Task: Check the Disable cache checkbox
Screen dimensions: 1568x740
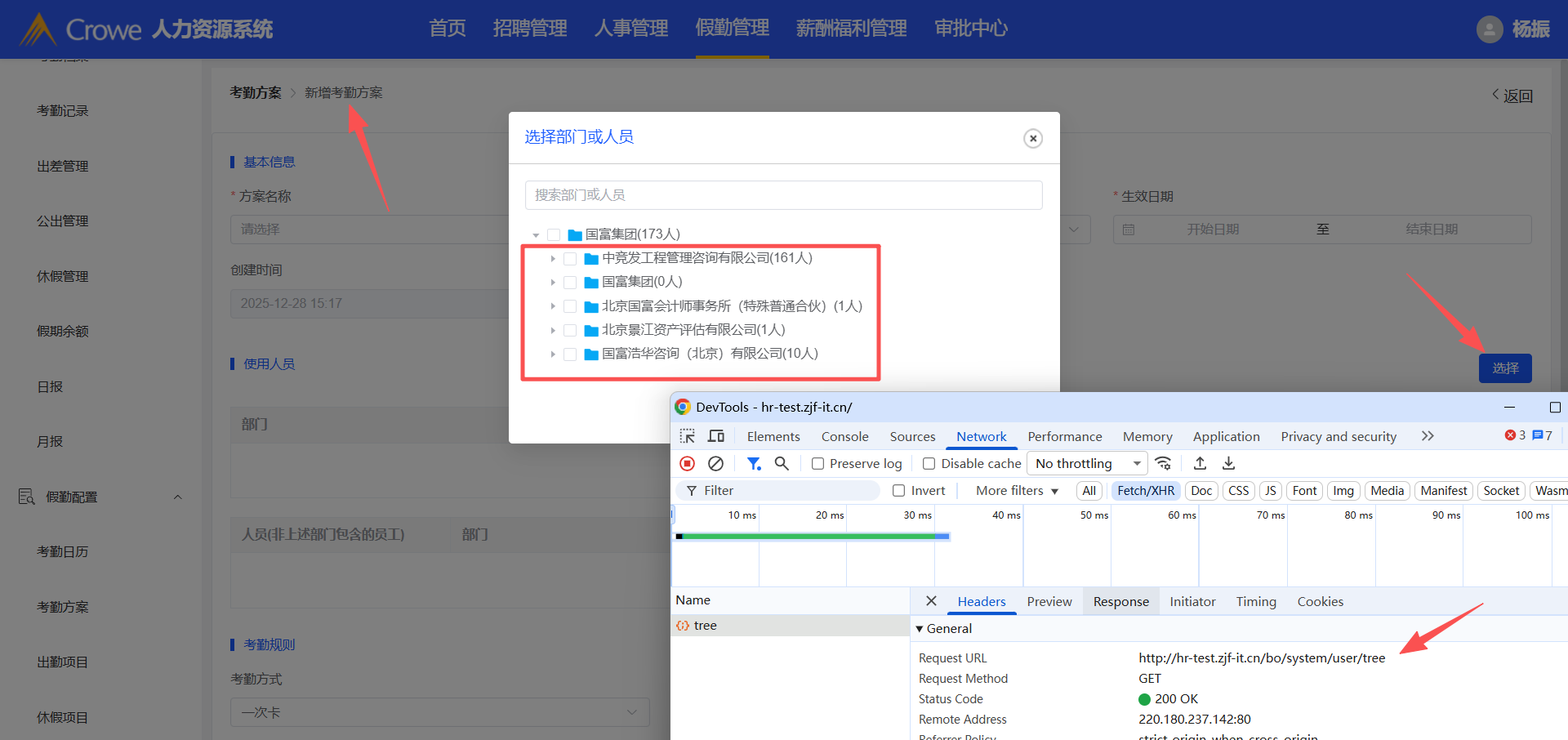Action: point(929,464)
